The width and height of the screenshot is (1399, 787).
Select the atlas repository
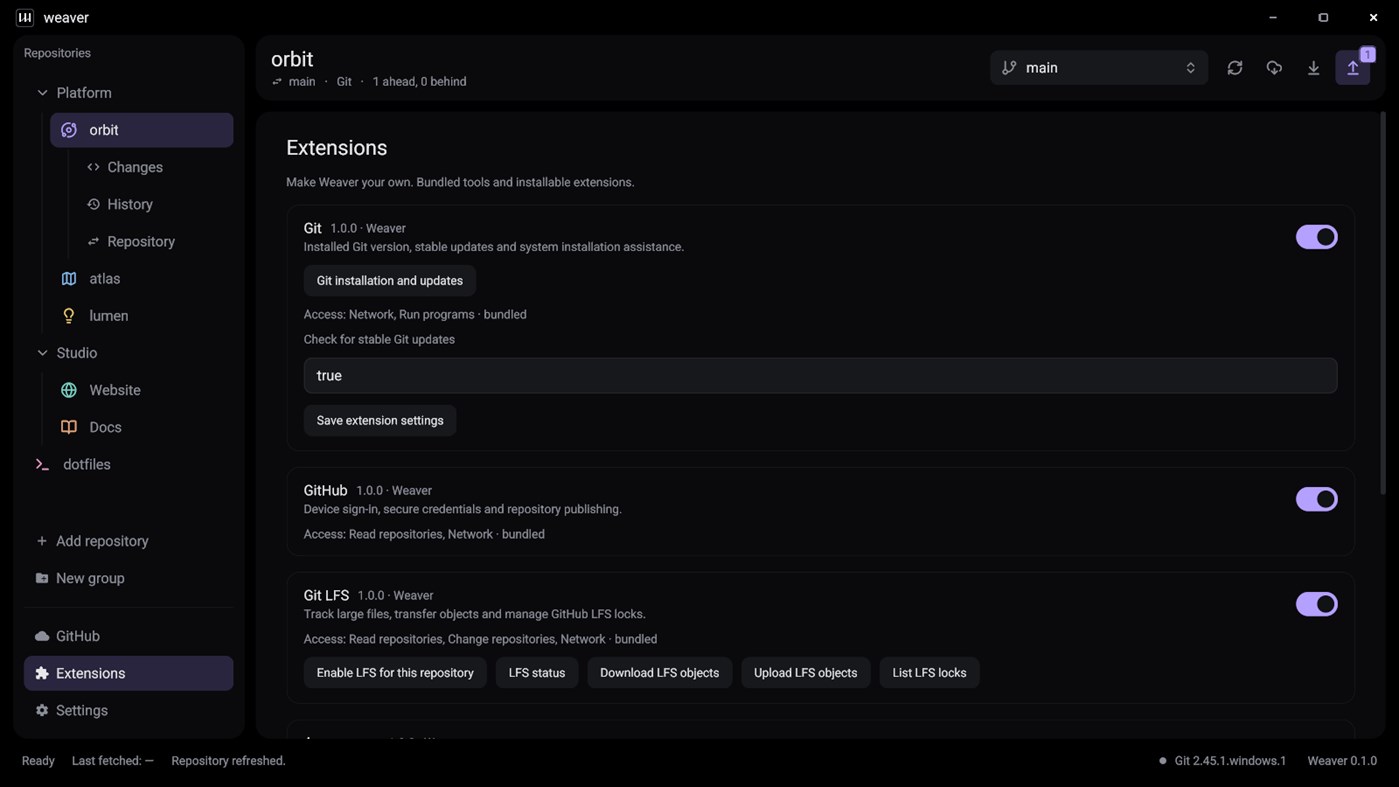[x=142, y=279]
